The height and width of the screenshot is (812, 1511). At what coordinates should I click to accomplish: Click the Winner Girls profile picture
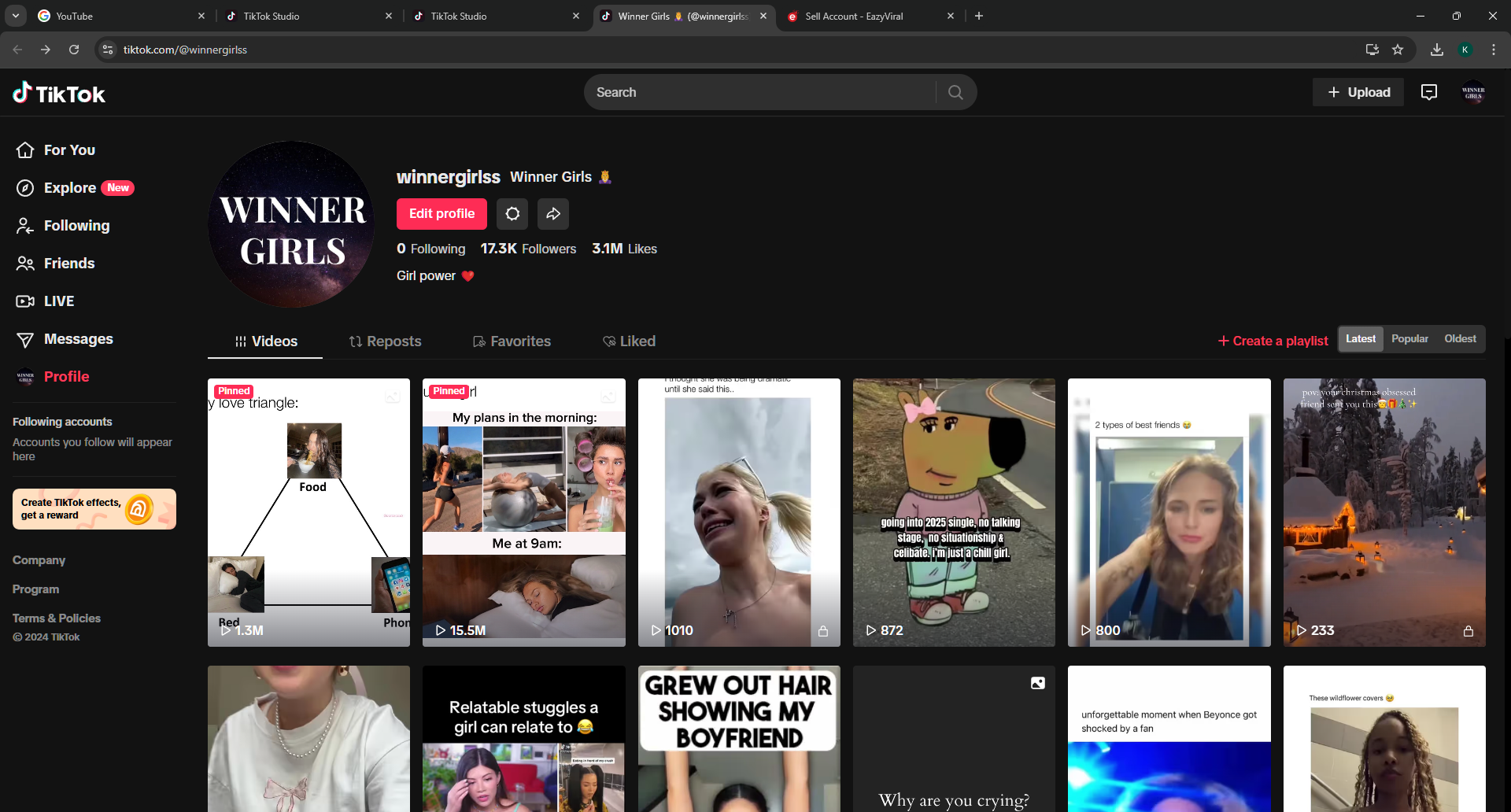pos(291,224)
